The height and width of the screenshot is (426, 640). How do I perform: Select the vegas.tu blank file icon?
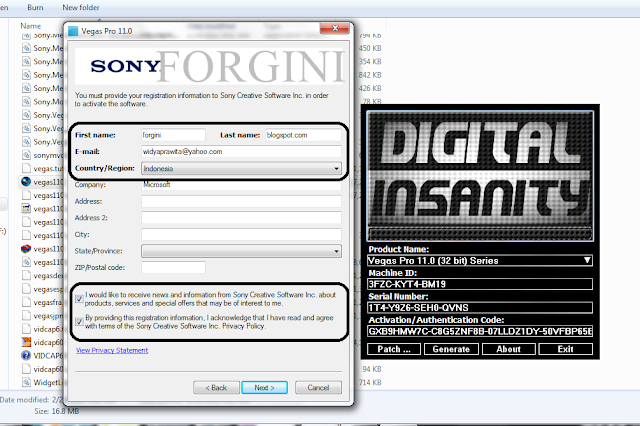coord(26,168)
